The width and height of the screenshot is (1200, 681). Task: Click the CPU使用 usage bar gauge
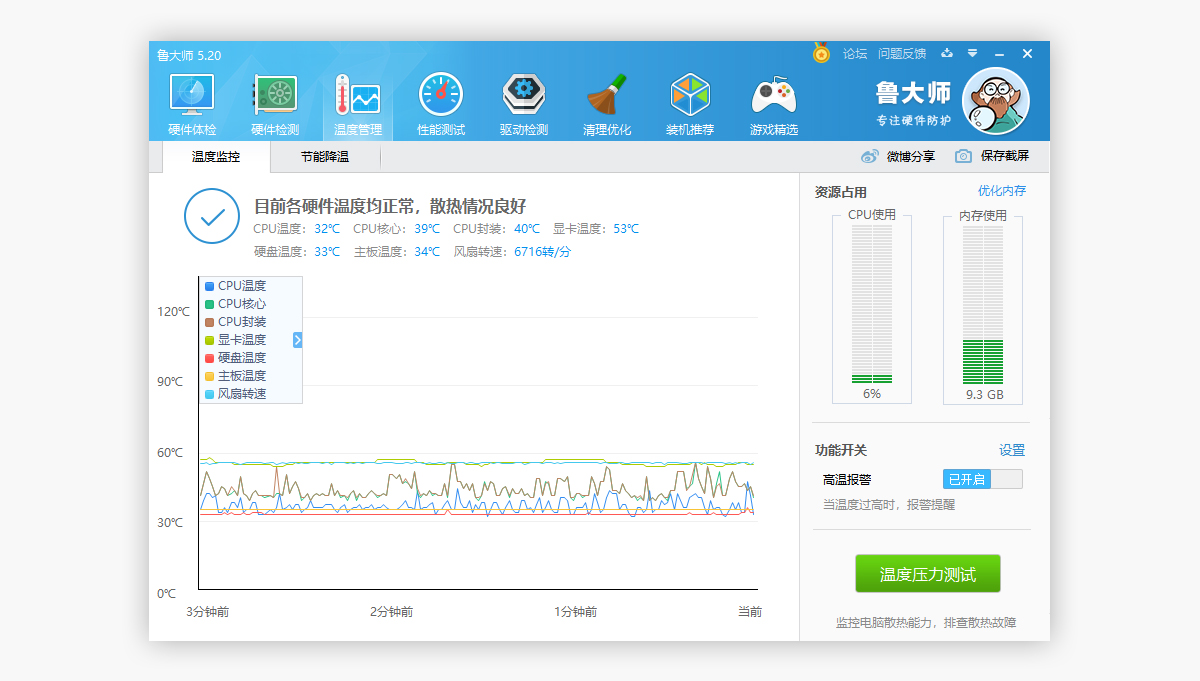click(872, 304)
